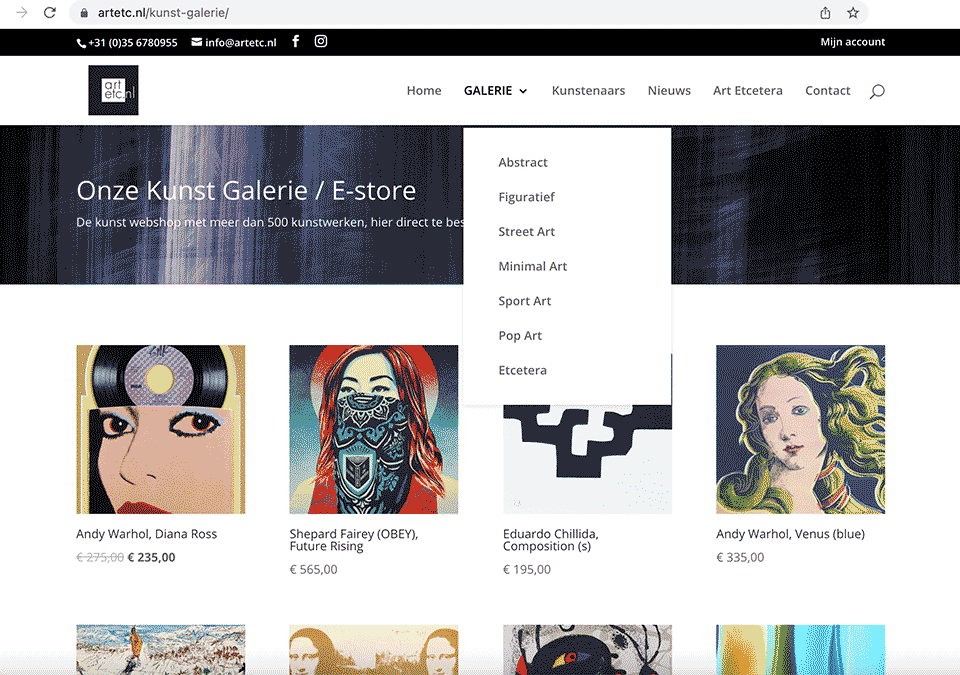Viewport: 960px width, 675px height.
Task: Click the share icon in address bar
Action: pyautogui.click(x=825, y=13)
